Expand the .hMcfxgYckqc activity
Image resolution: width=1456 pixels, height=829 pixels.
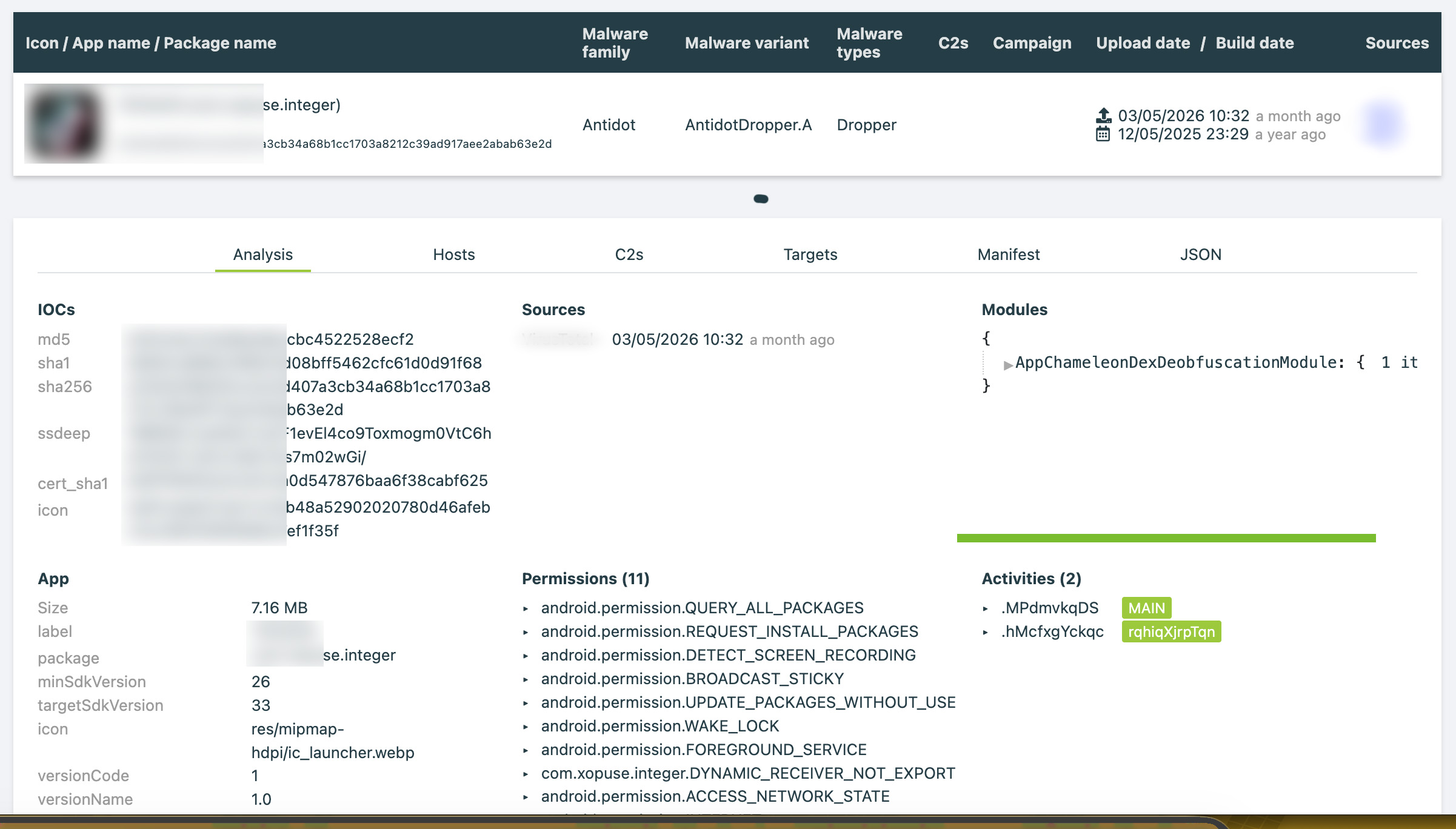pyautogui.click(x=986, y=632)
